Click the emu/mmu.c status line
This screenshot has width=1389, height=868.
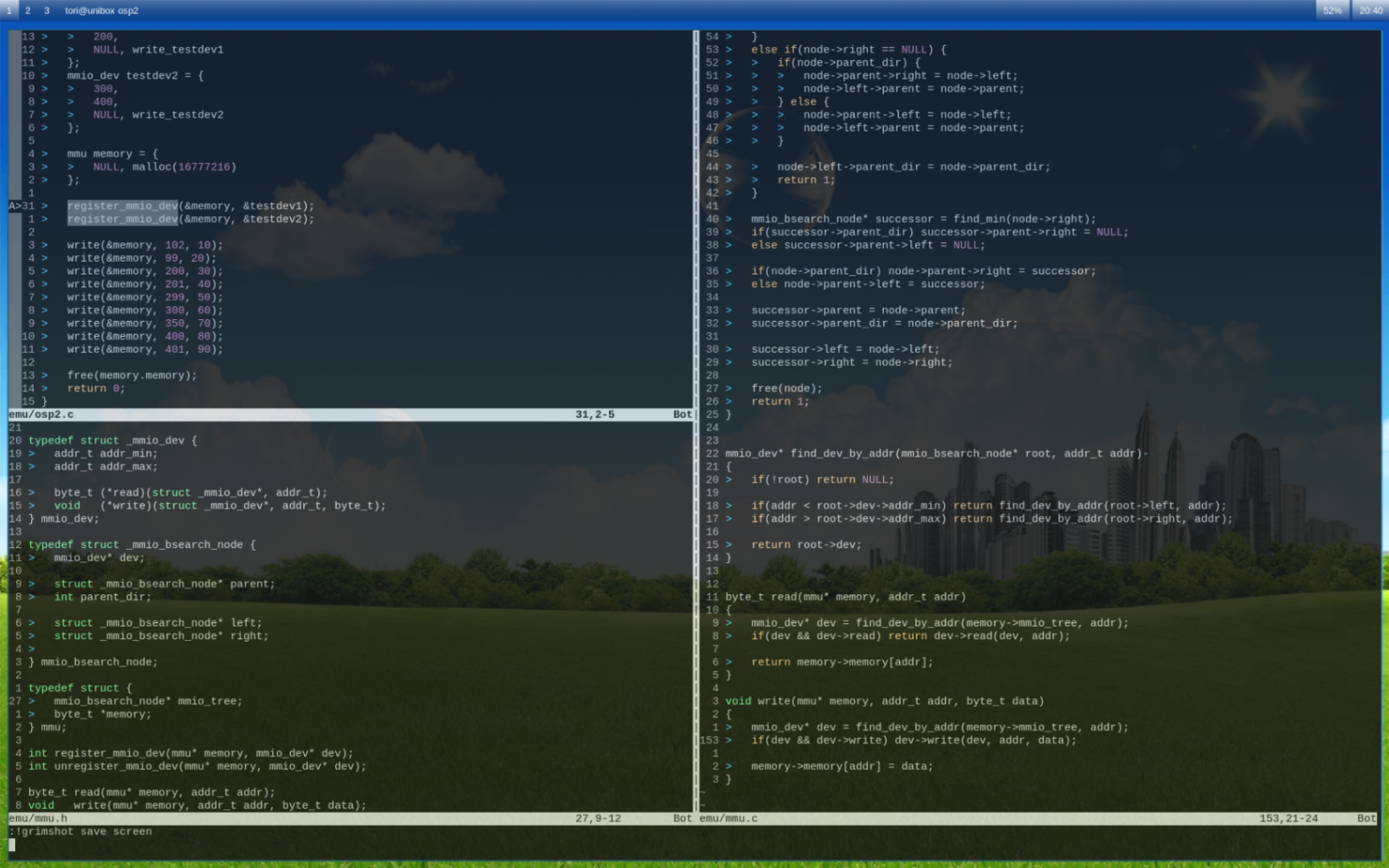click(729, 818)
